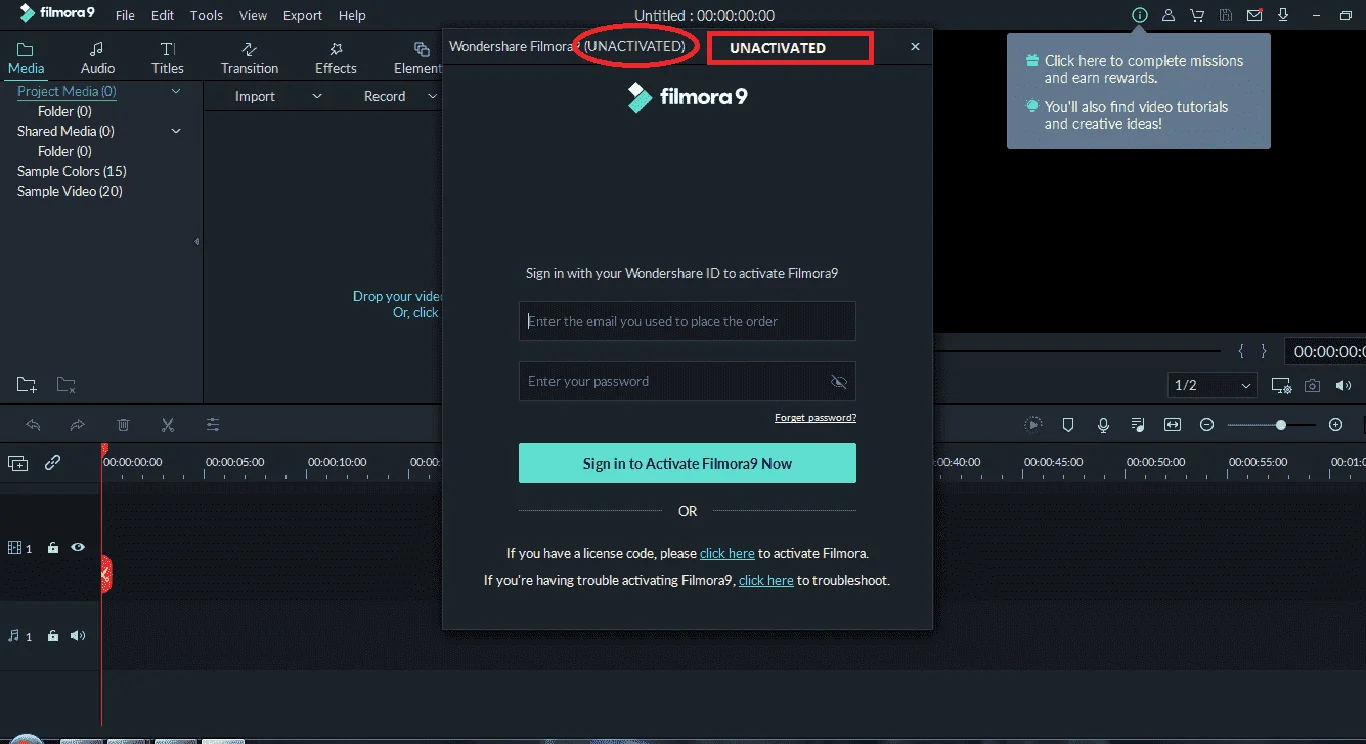Click into the password input field
Image resolution: width=1366 pixels, height=744 pixels.
[687, 381]
